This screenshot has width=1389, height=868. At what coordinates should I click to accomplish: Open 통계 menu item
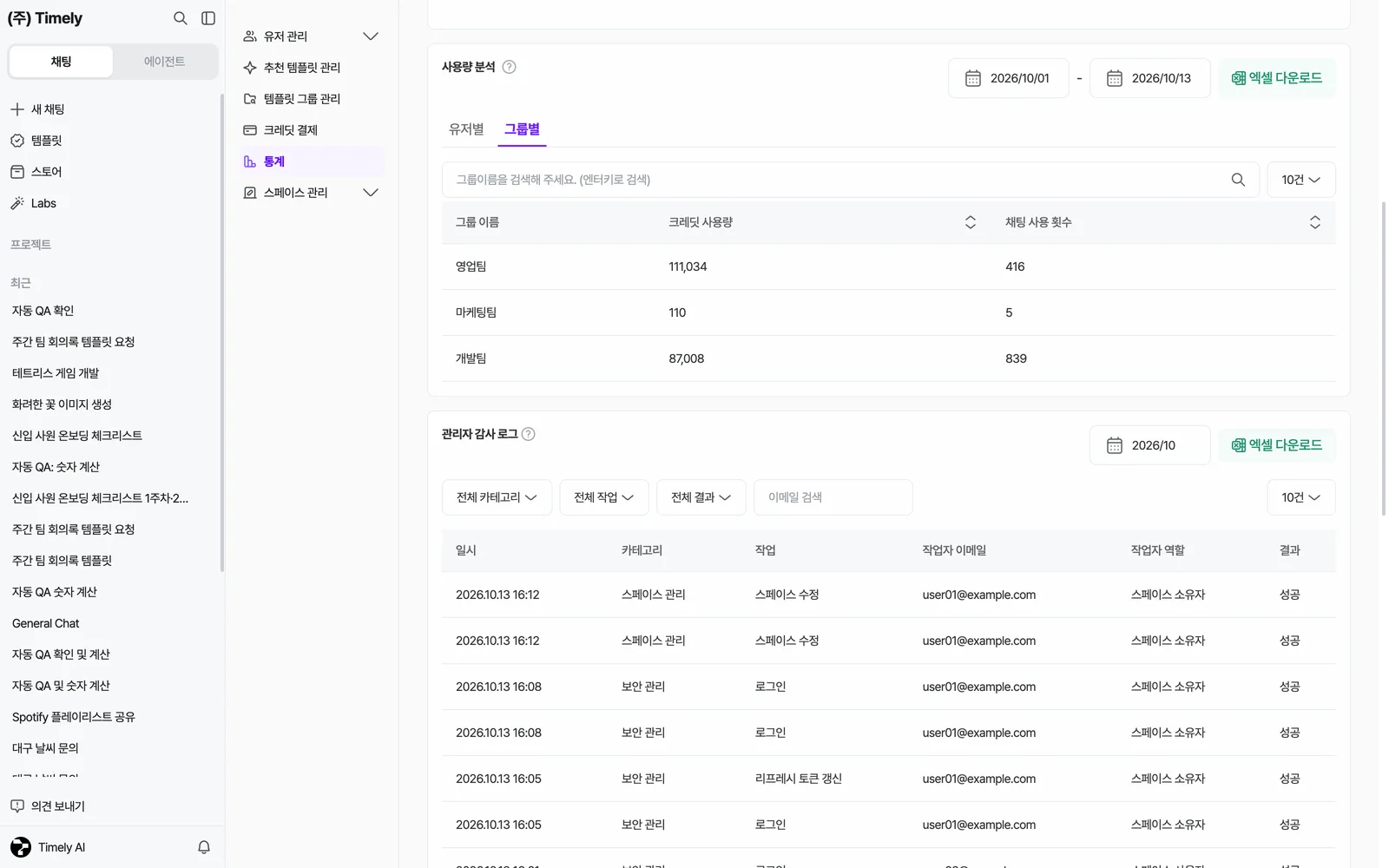pyautogui.click(x=312, y=161)
